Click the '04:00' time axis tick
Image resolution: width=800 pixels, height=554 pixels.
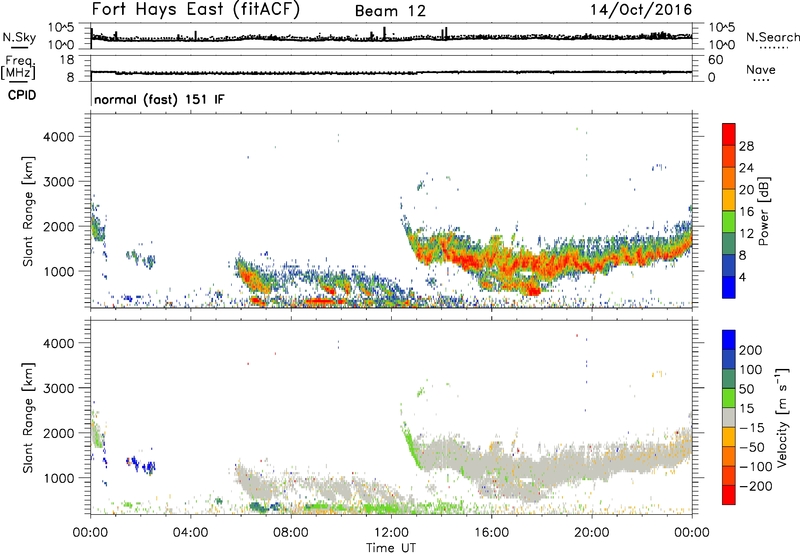[x=191, y=533]
